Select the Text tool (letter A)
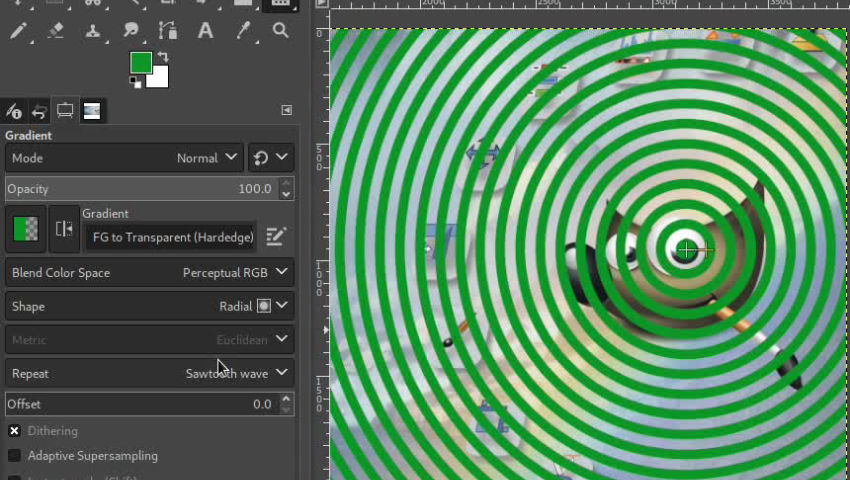The width and height of the screenshot is (850, 480). [x=205, y=30]
